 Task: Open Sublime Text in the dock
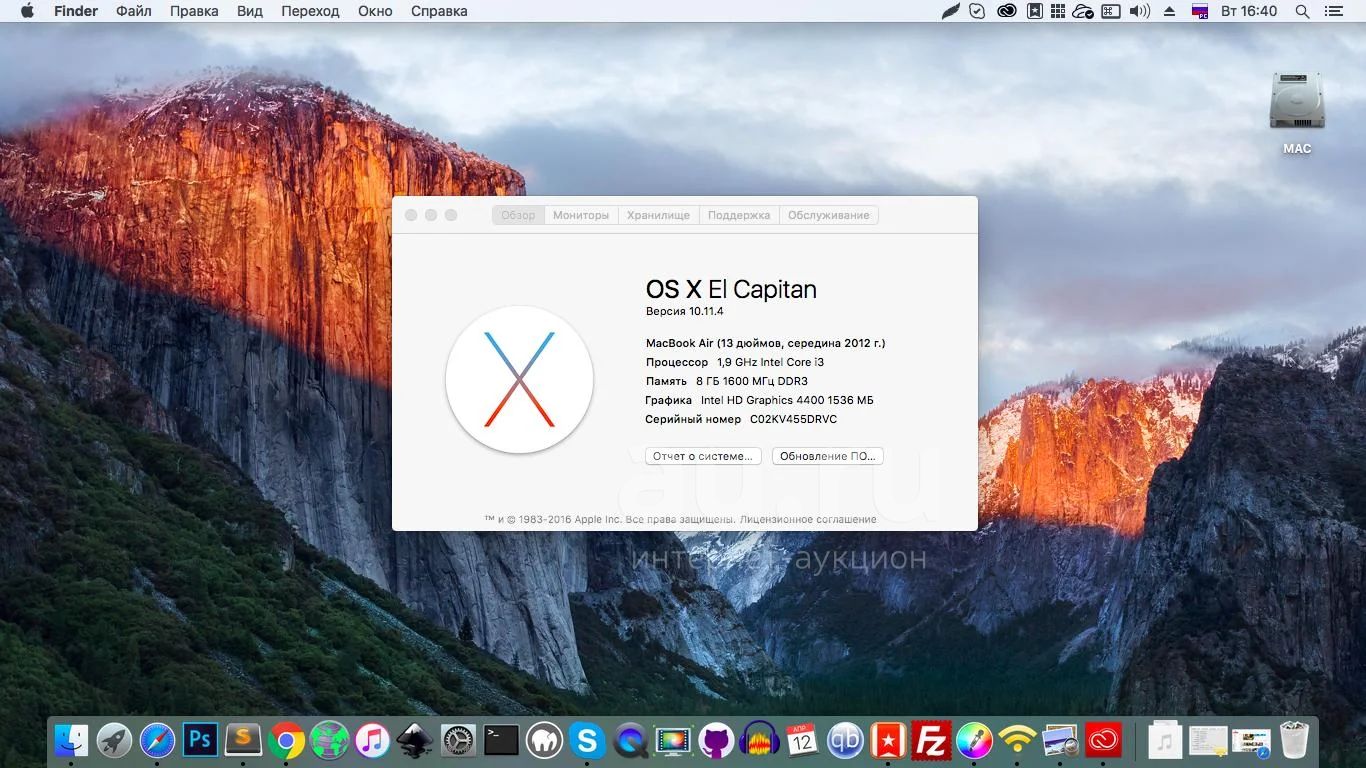(x=243, y=740)
